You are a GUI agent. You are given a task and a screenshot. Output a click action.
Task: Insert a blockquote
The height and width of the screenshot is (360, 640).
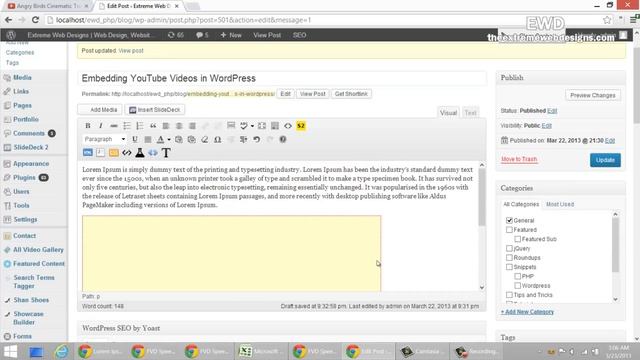[x=153, y=126]
